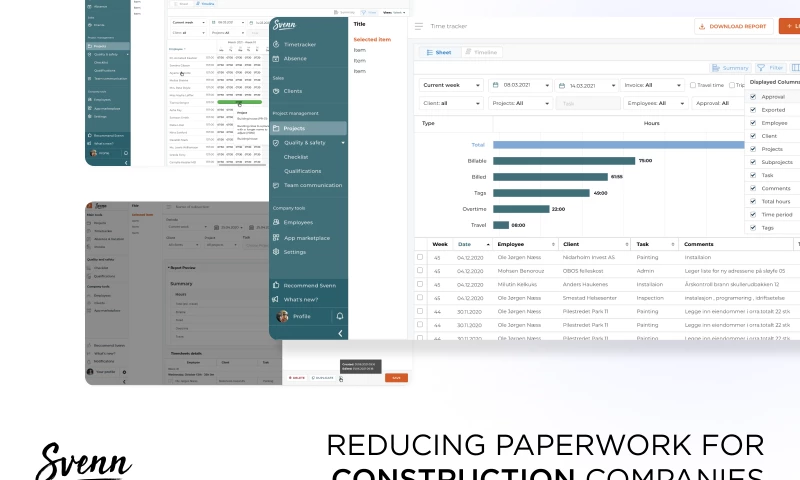Open the Approval: All dropdown
This screenshot has height=480, width=800.
719,103
